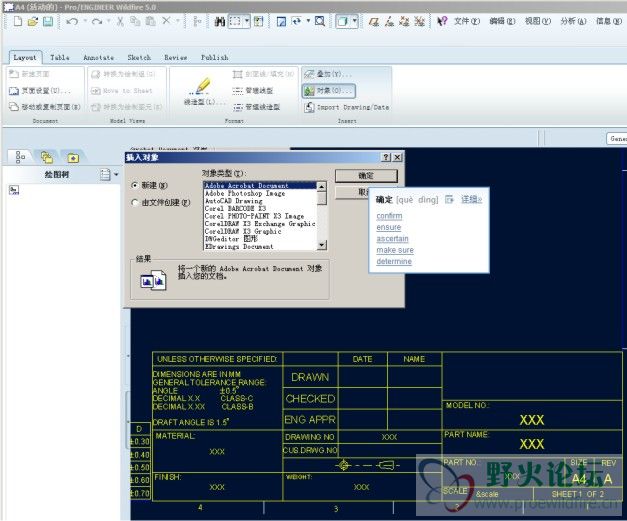Click the dictionary popup pronounce icon

(449, 199)
